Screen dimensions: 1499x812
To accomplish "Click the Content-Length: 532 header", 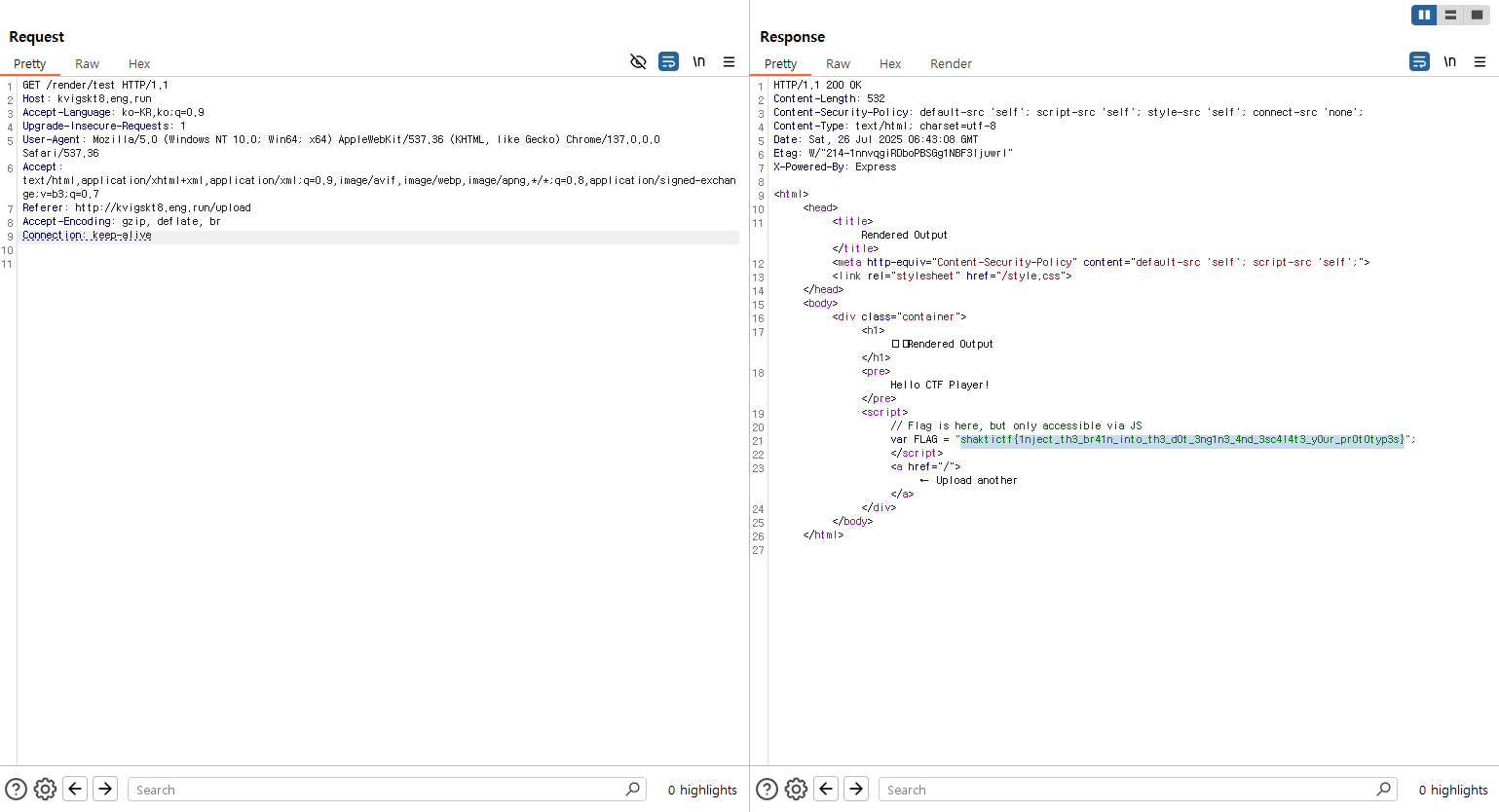I will 829,98.
